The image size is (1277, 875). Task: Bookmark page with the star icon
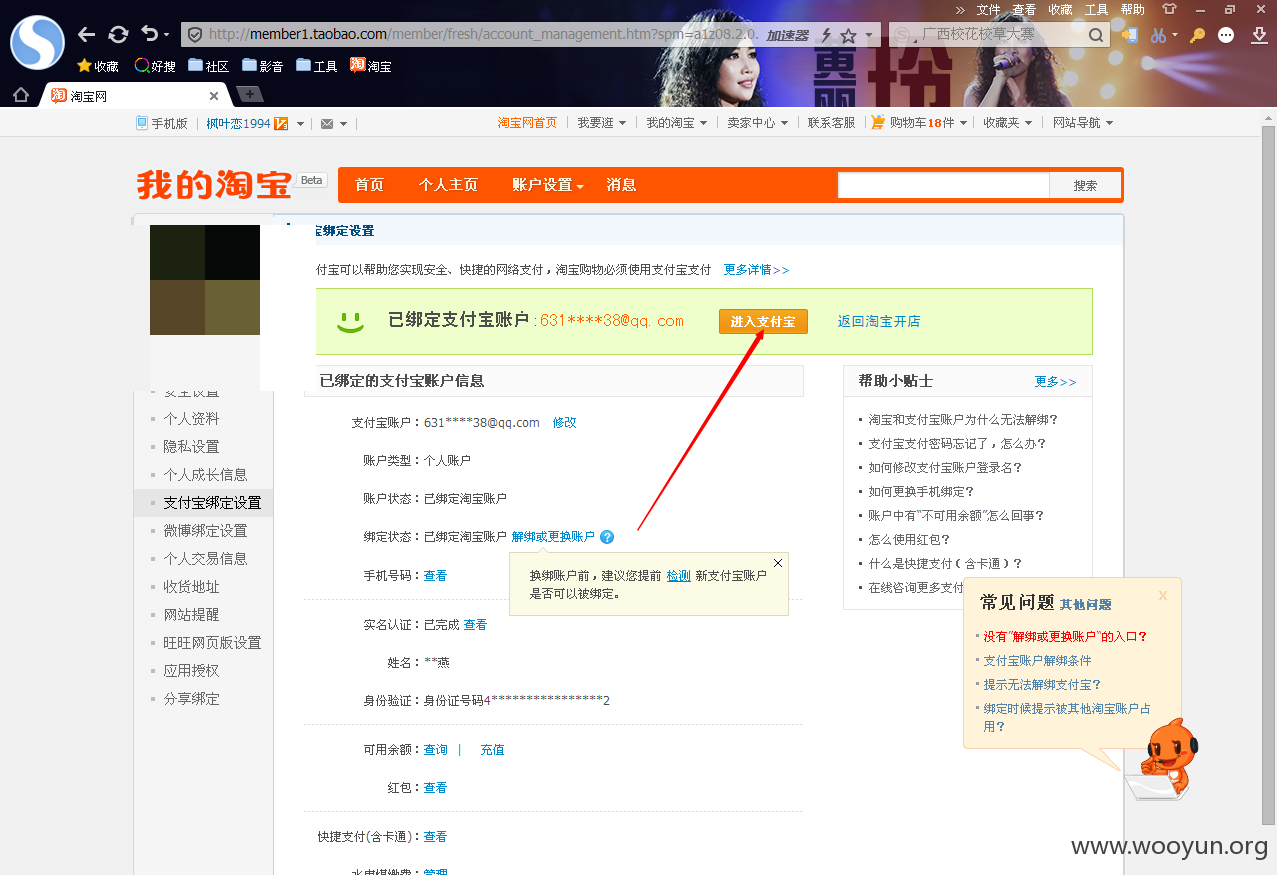[x=848, y=35]
